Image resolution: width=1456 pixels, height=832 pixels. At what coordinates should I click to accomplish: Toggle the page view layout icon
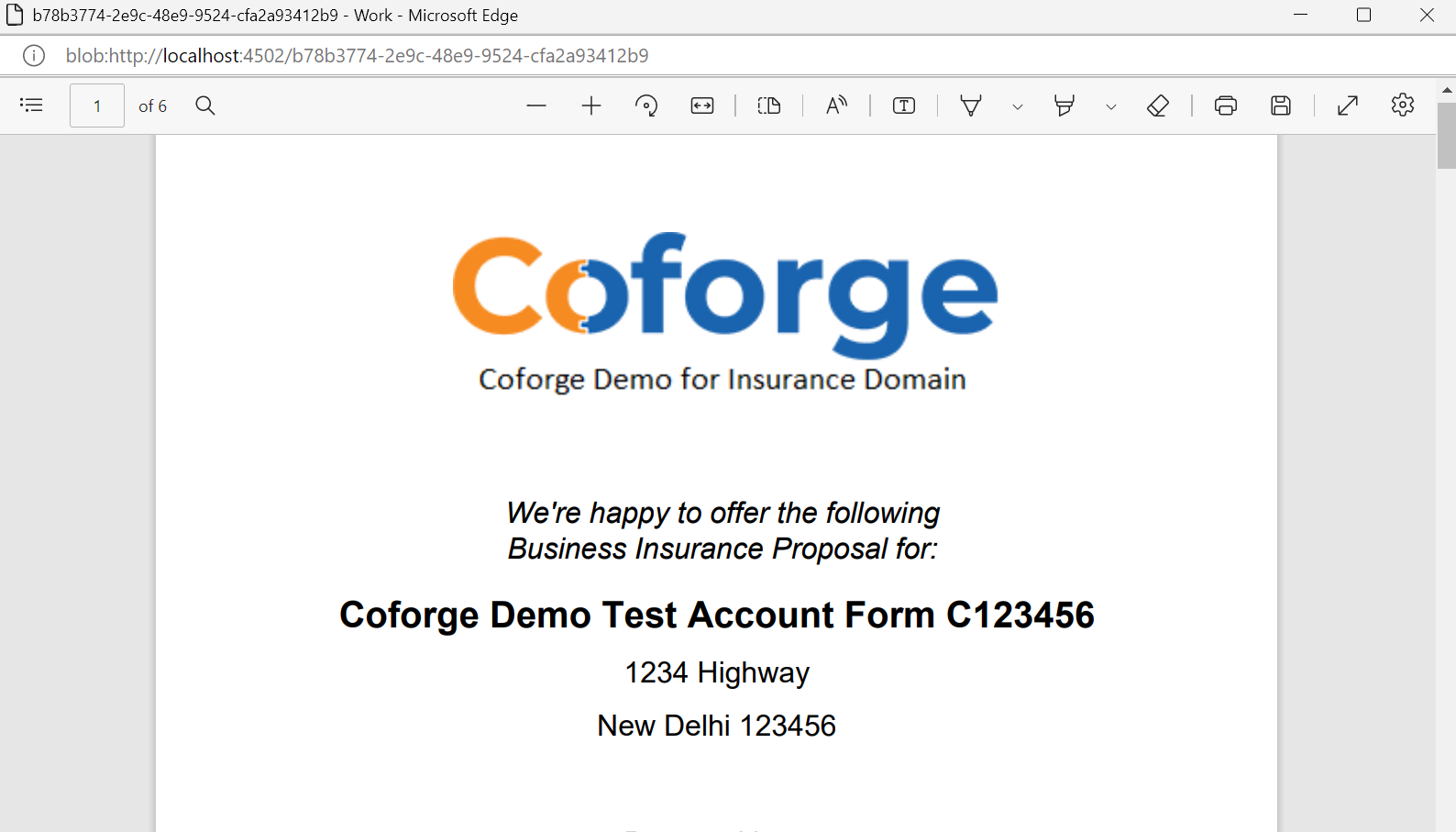pos(769,105)
